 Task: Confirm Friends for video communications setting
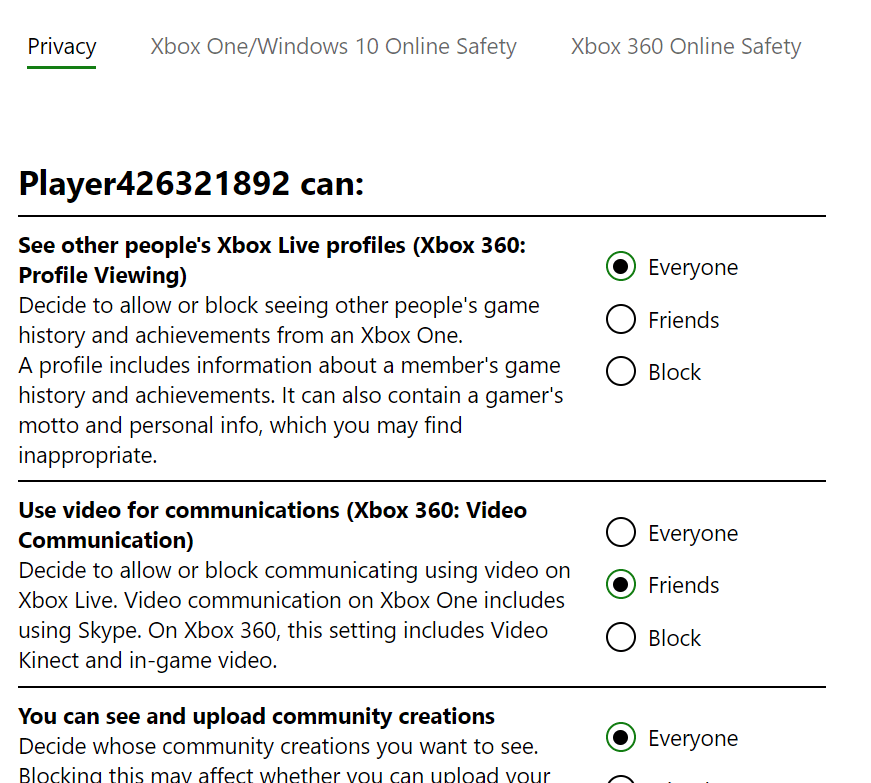pyautogui.click(x=621, y=584)
